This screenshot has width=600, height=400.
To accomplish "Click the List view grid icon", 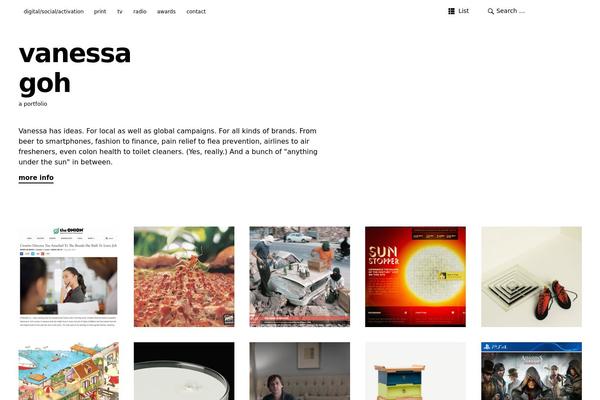I will coord(451,11).
